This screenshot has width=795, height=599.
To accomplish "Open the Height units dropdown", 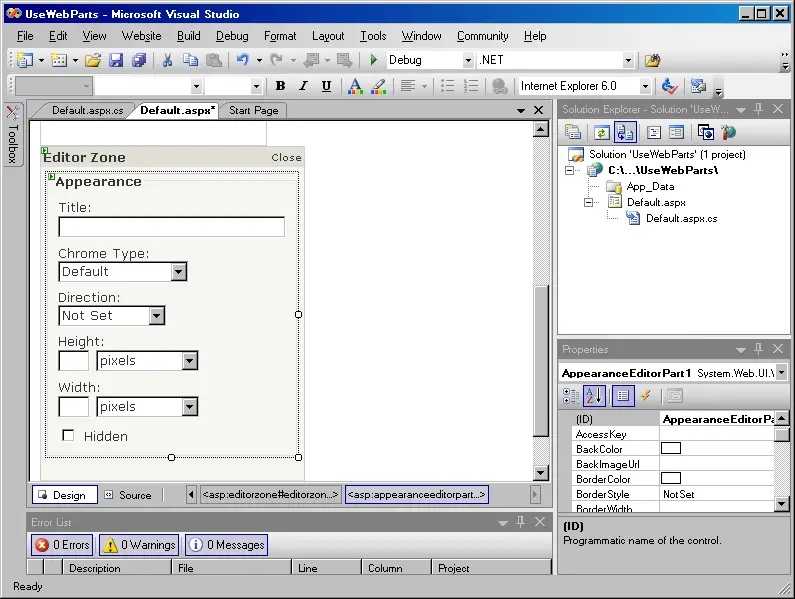I will click(x=190, y=361).
